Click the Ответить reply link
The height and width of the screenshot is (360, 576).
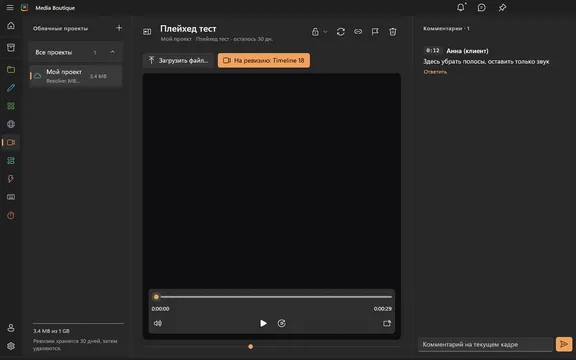(x=435, y=72)
